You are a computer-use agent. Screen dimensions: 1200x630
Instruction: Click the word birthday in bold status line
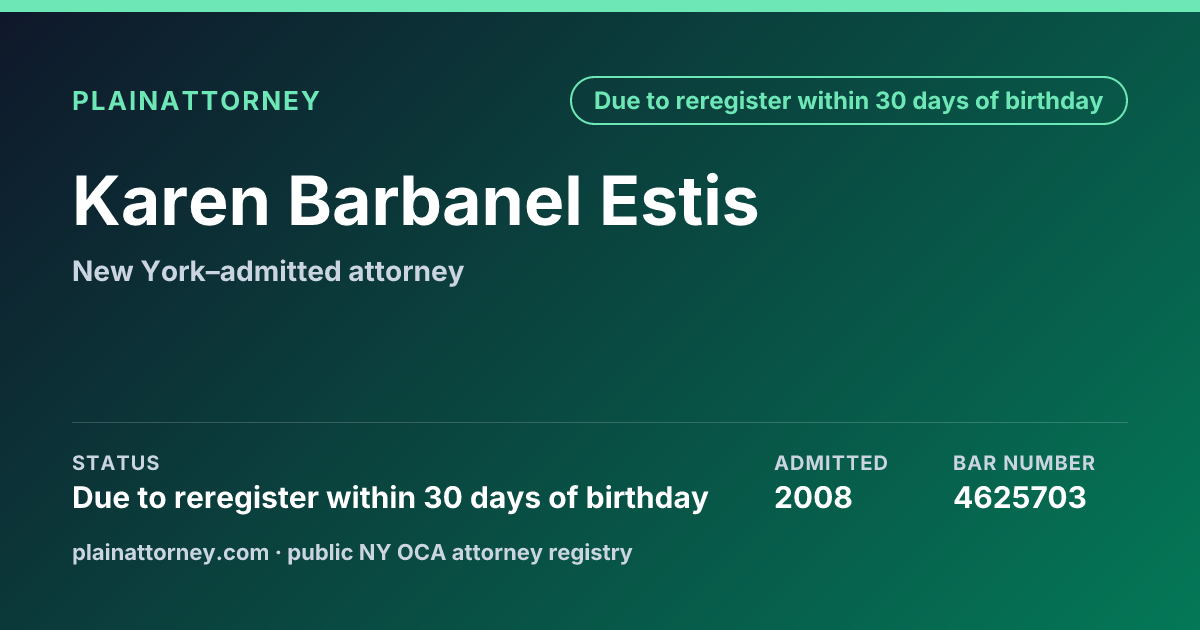click(x=656, y=498)
